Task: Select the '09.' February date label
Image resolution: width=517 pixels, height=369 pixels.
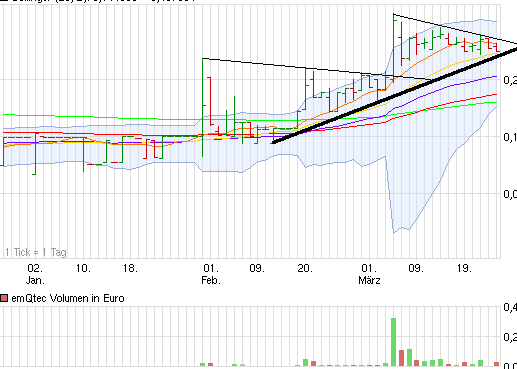Action: (x=257, y=268)
